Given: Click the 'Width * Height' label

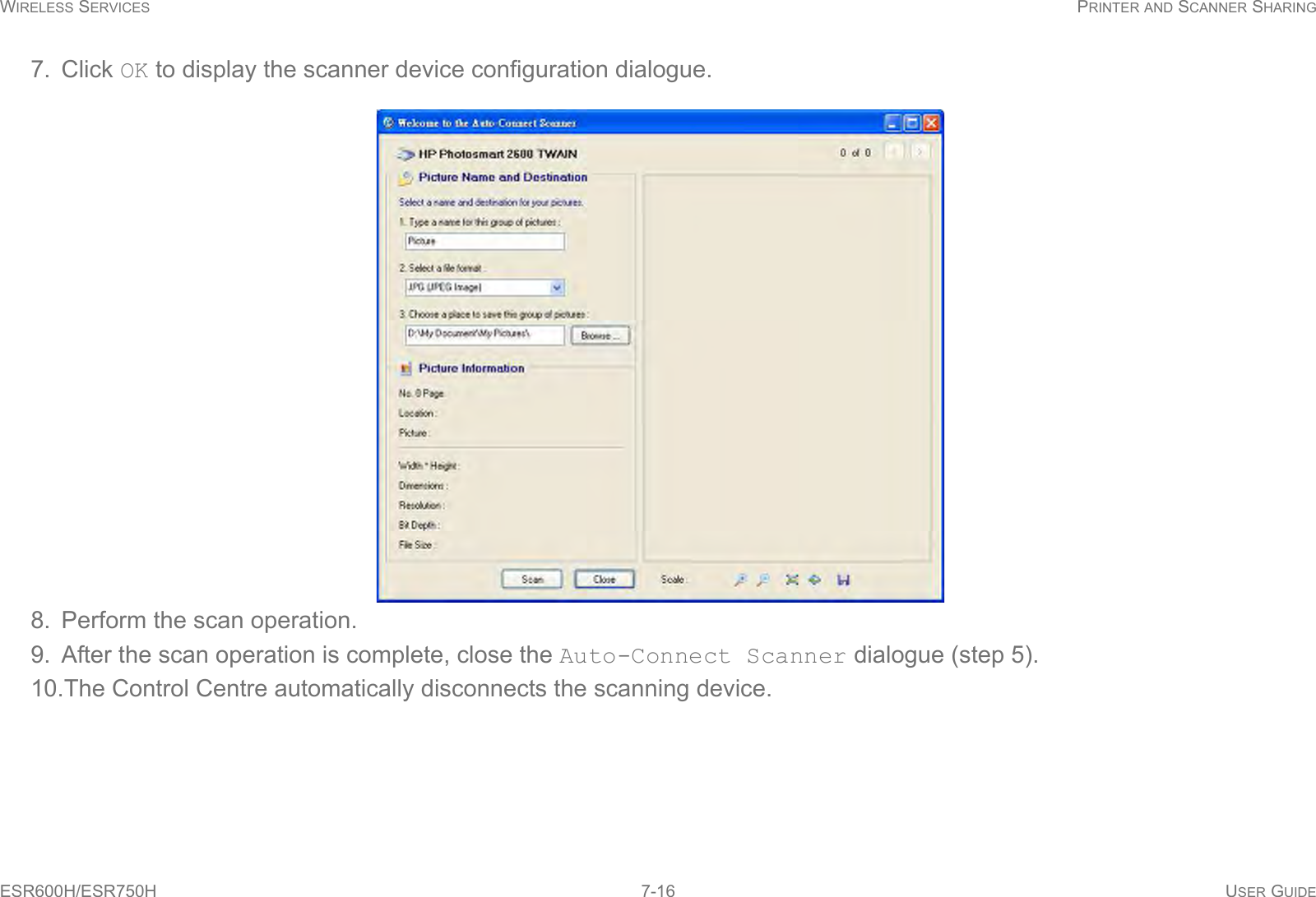Looking at the screenshot, I should pos(429,466).
